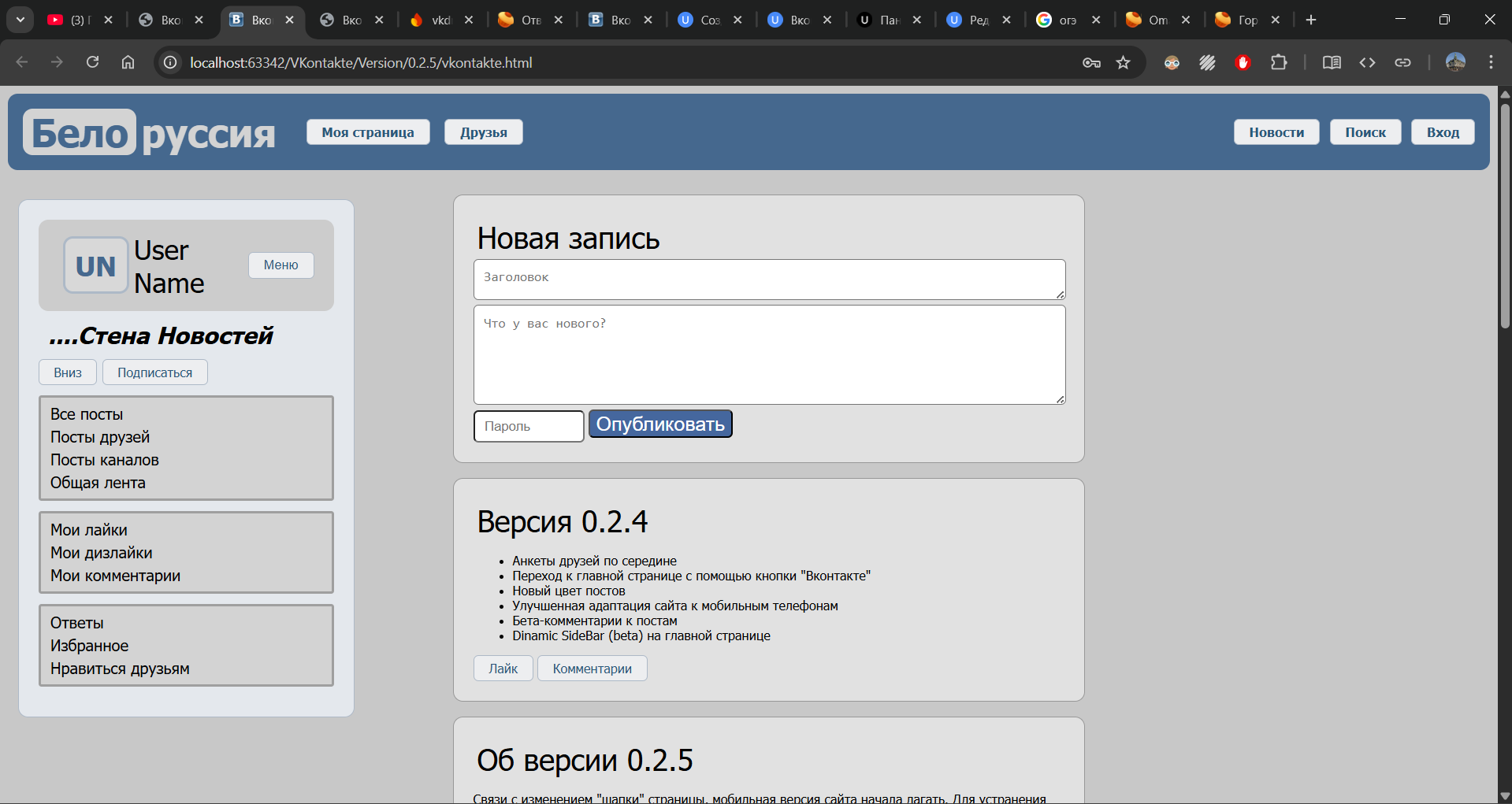Click Подписаться under Стена Новостей
1512x804 pixels.
click(155, 372)
